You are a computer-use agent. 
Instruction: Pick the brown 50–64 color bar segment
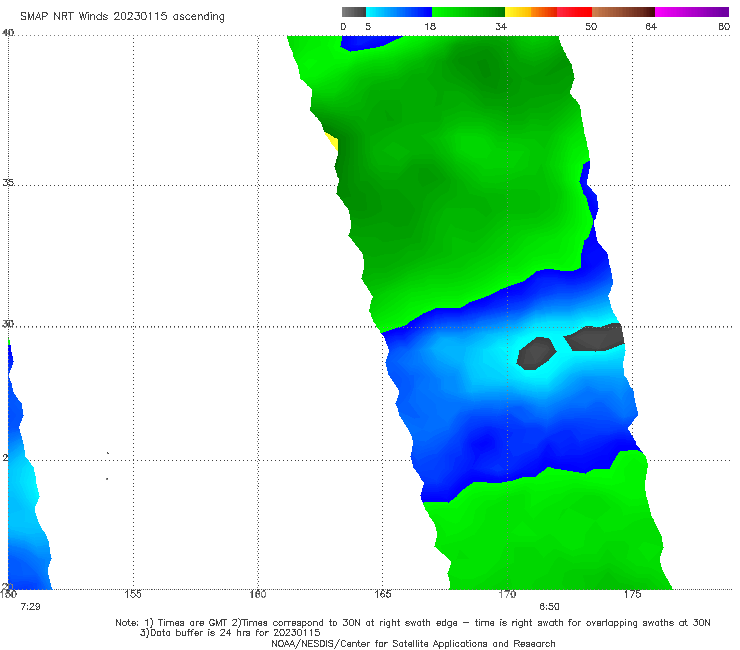point(623,12)
